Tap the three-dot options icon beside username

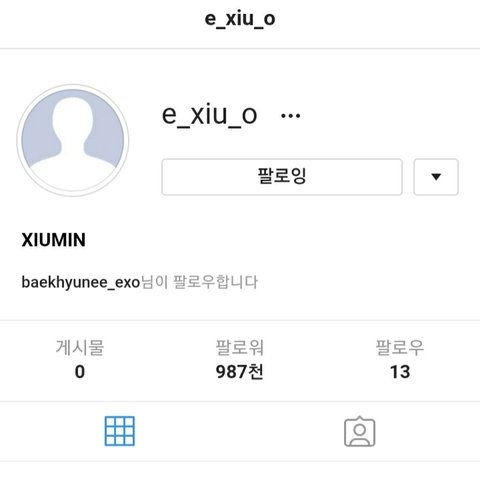(x=290, y=116)
